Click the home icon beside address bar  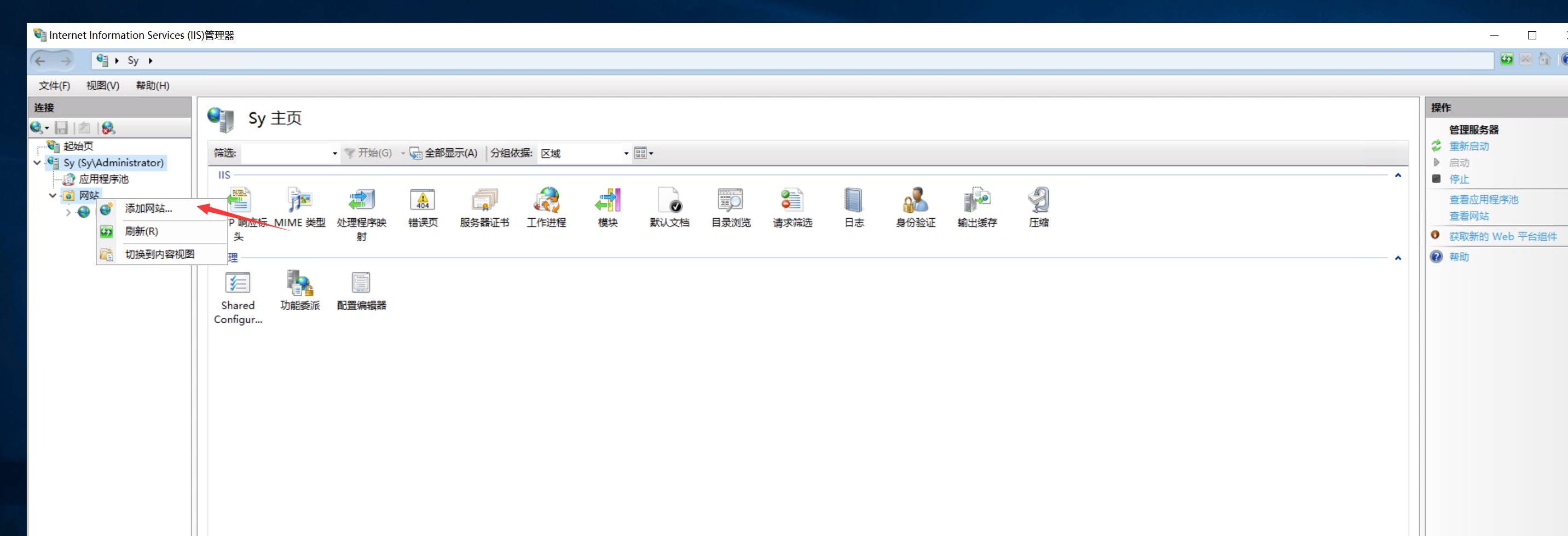pos(1545,59)
